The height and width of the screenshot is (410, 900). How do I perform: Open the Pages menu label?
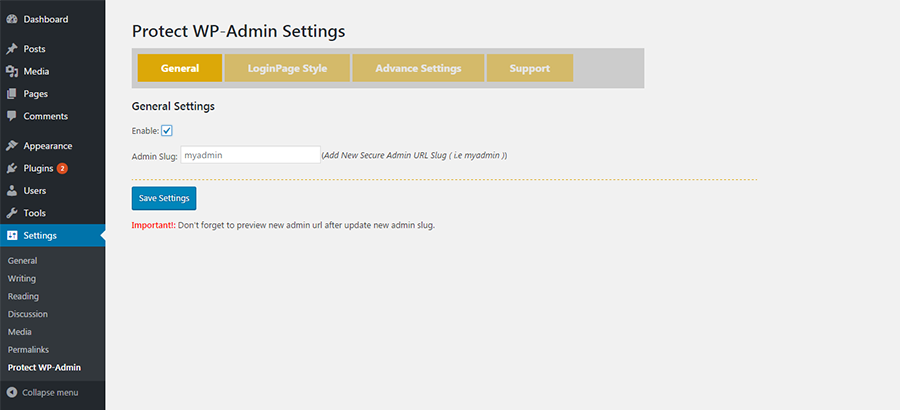tap(36, 94)
